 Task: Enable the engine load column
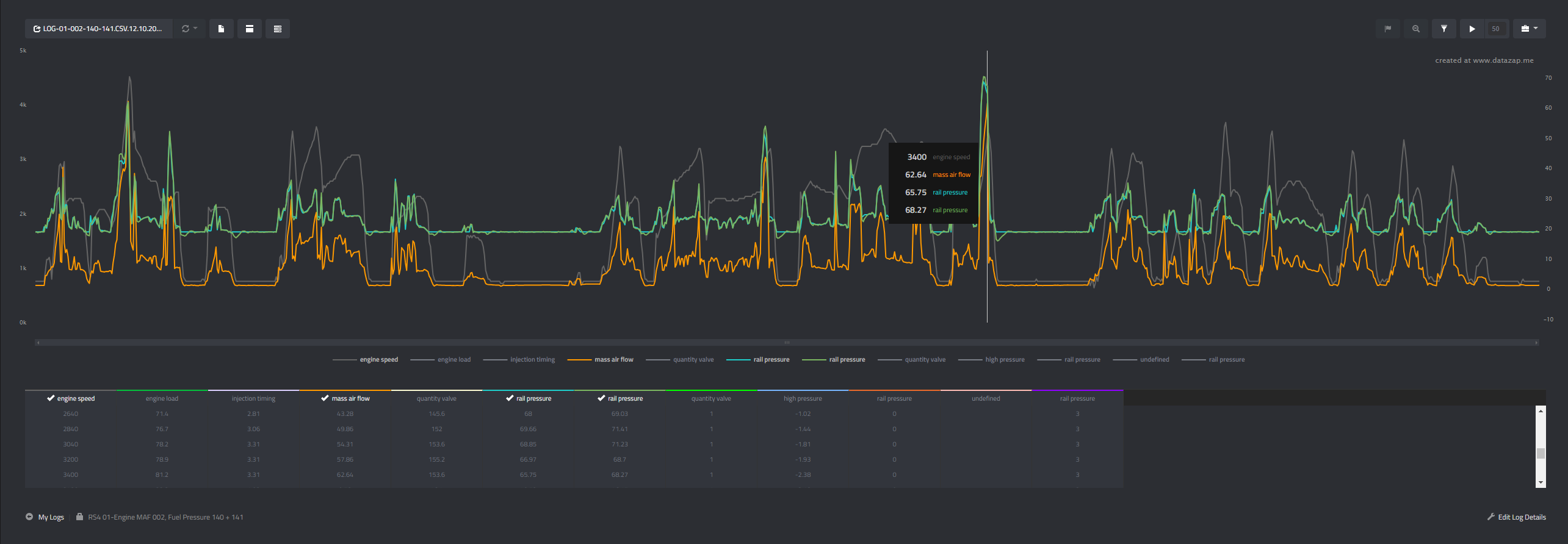162,398
